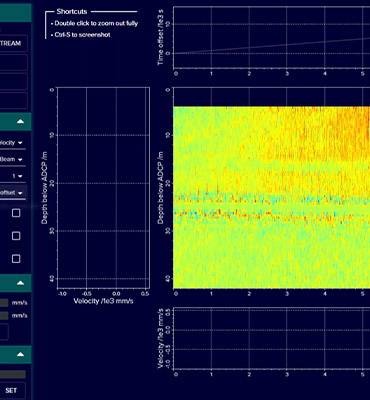Click the 'Double click to zoom out fully' hint
Viewport: 370px width, 400px height.
(x=96, y=23)
